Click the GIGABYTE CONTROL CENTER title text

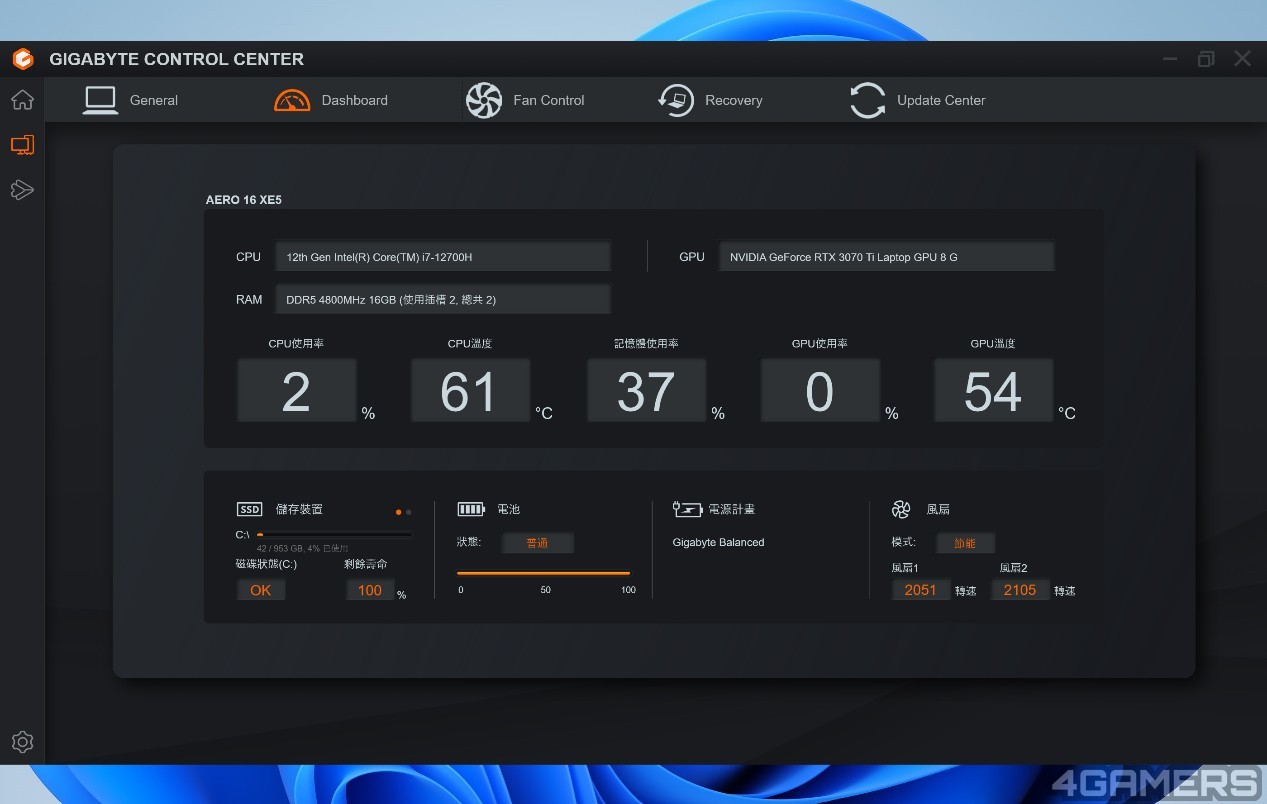[177, 59]
